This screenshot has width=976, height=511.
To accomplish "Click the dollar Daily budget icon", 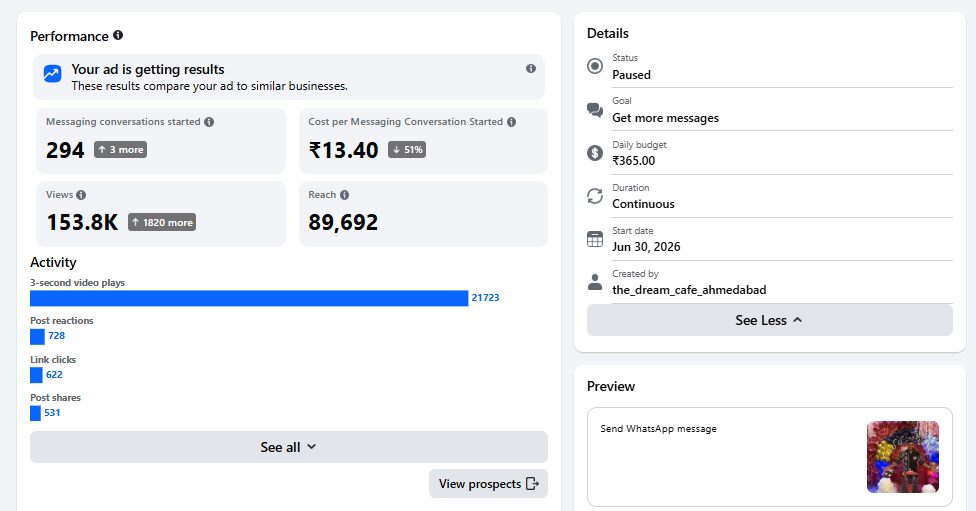I will [x=595, y=152].
